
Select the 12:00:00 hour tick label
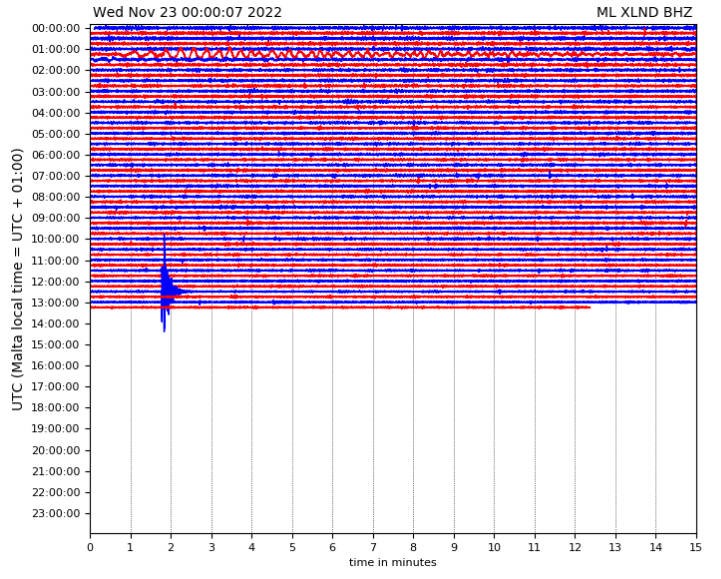click(x=56, y=282)
